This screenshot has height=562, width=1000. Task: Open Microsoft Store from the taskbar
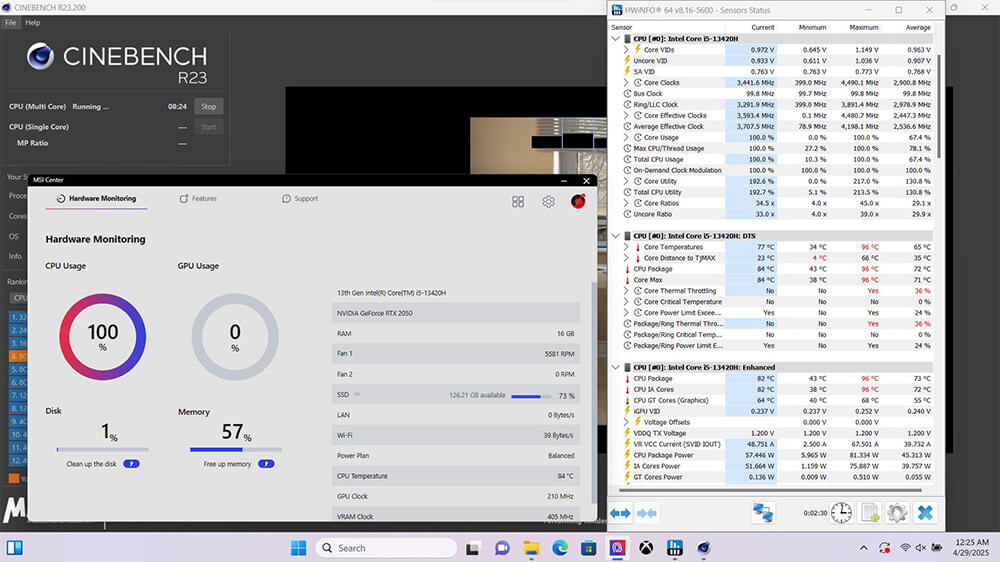pos(589,548)
